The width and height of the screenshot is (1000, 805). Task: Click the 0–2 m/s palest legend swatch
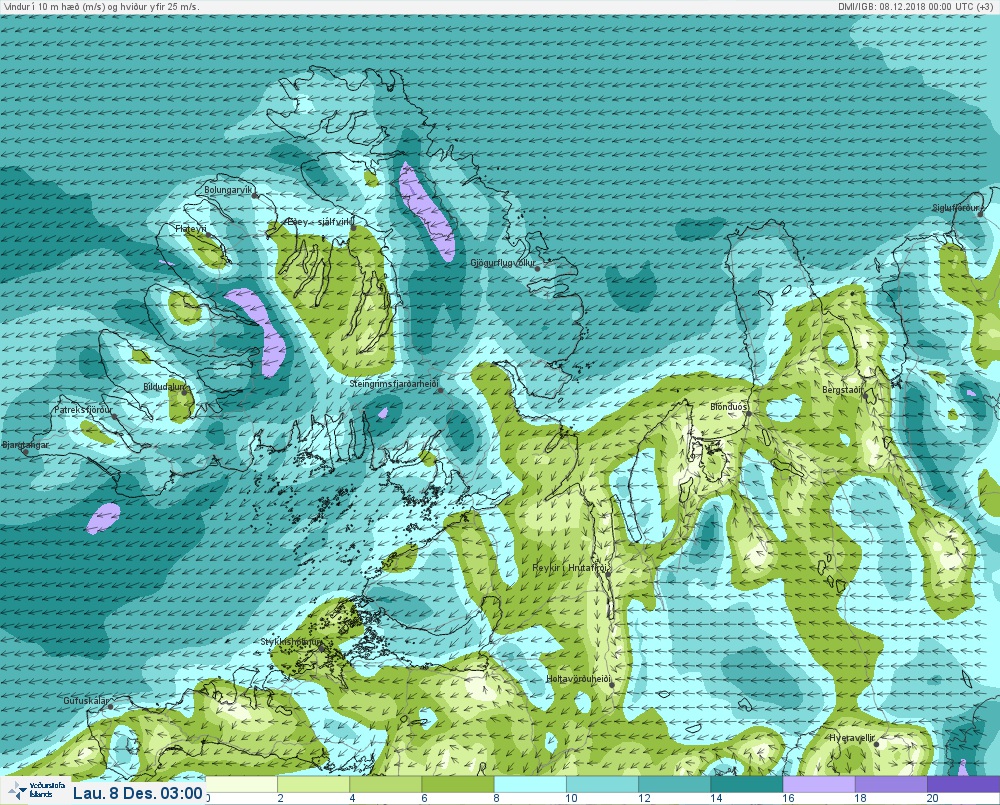click(x=242, y=784)
